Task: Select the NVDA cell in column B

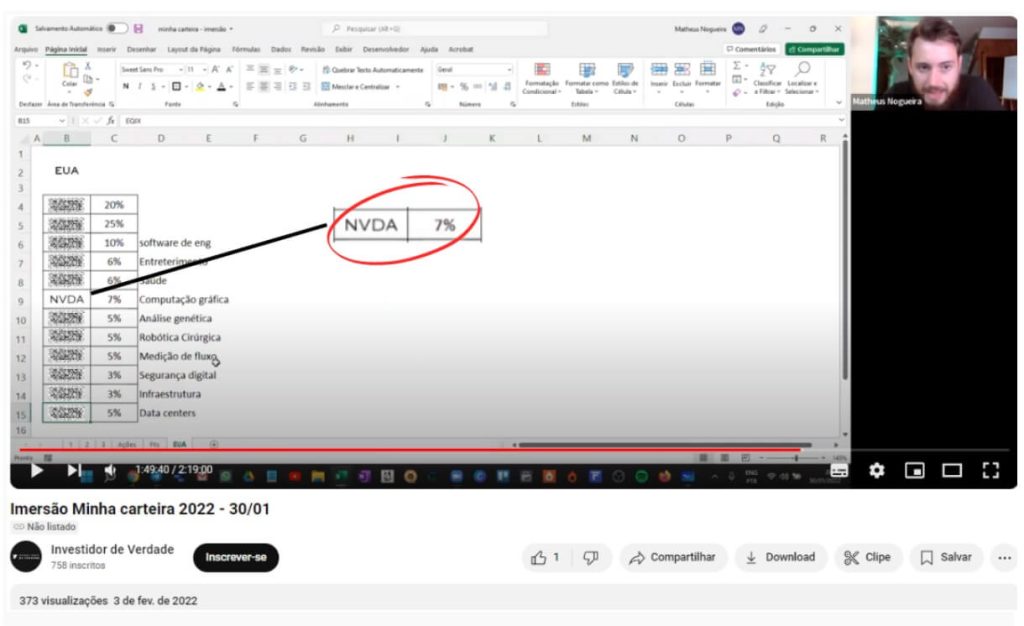Action: [x=67, y=300]
